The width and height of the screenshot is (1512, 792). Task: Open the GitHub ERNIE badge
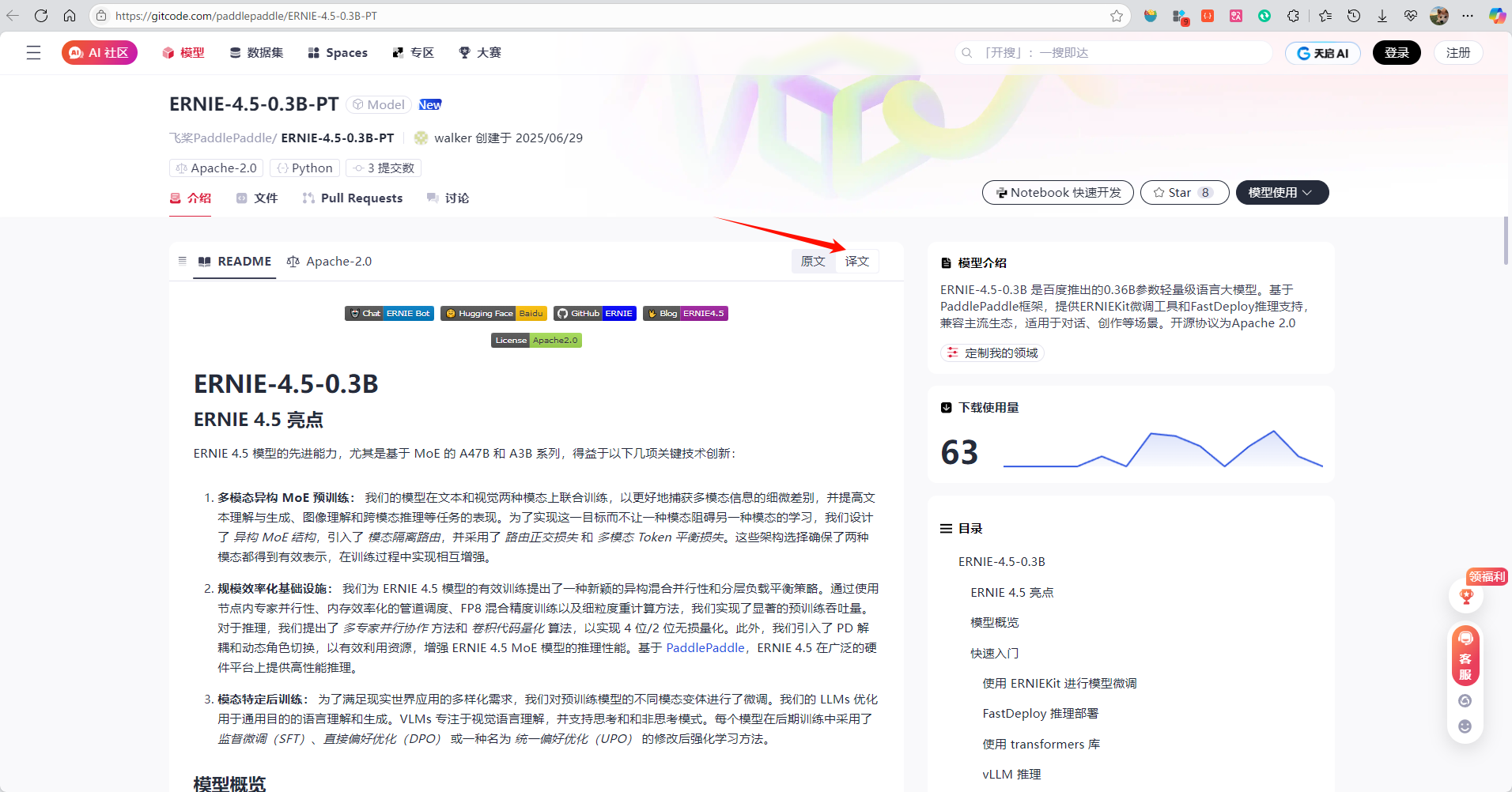(x=595, y=314)
